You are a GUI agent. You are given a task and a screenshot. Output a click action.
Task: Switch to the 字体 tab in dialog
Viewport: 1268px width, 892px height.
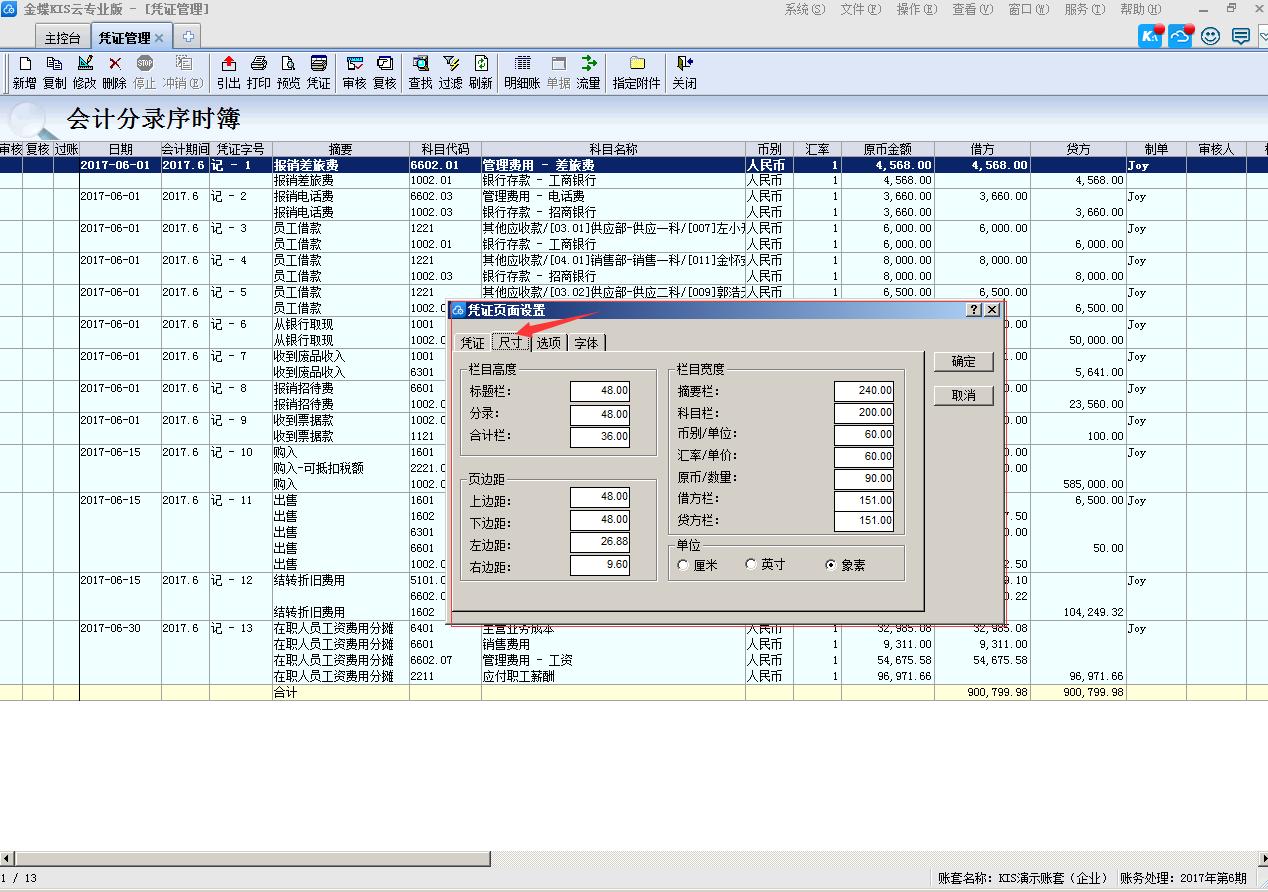pyautogui.click(x=586, y=343)
